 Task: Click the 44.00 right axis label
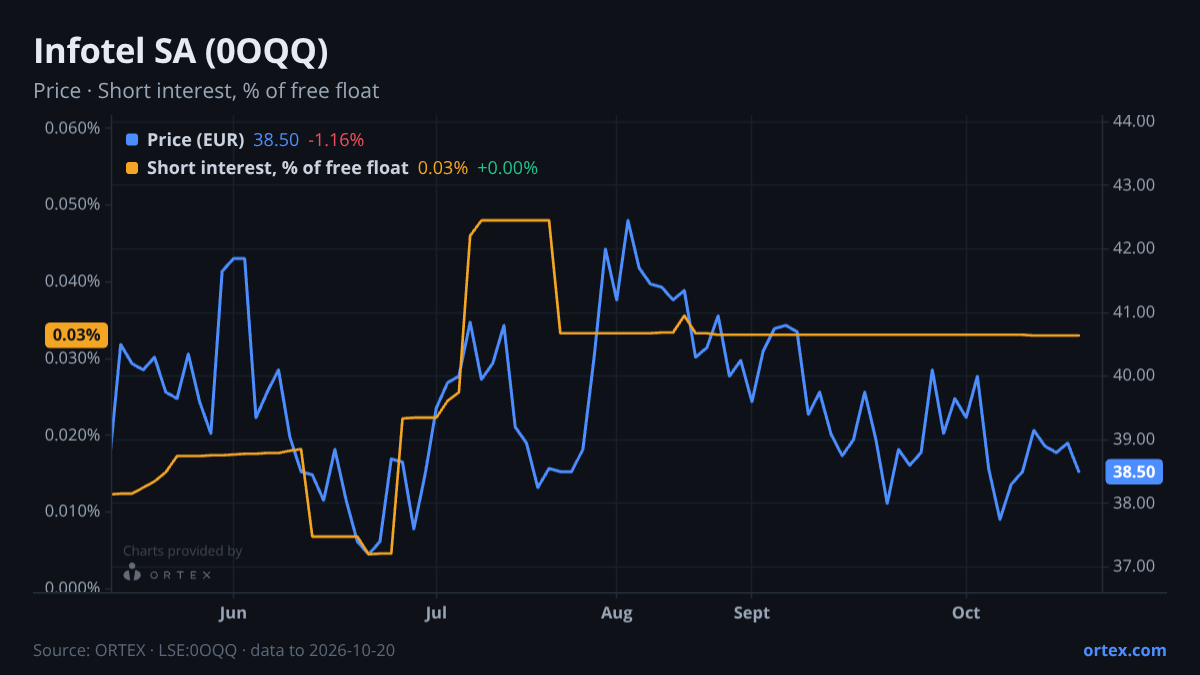pyautogui.click(x=1133, y=121)
